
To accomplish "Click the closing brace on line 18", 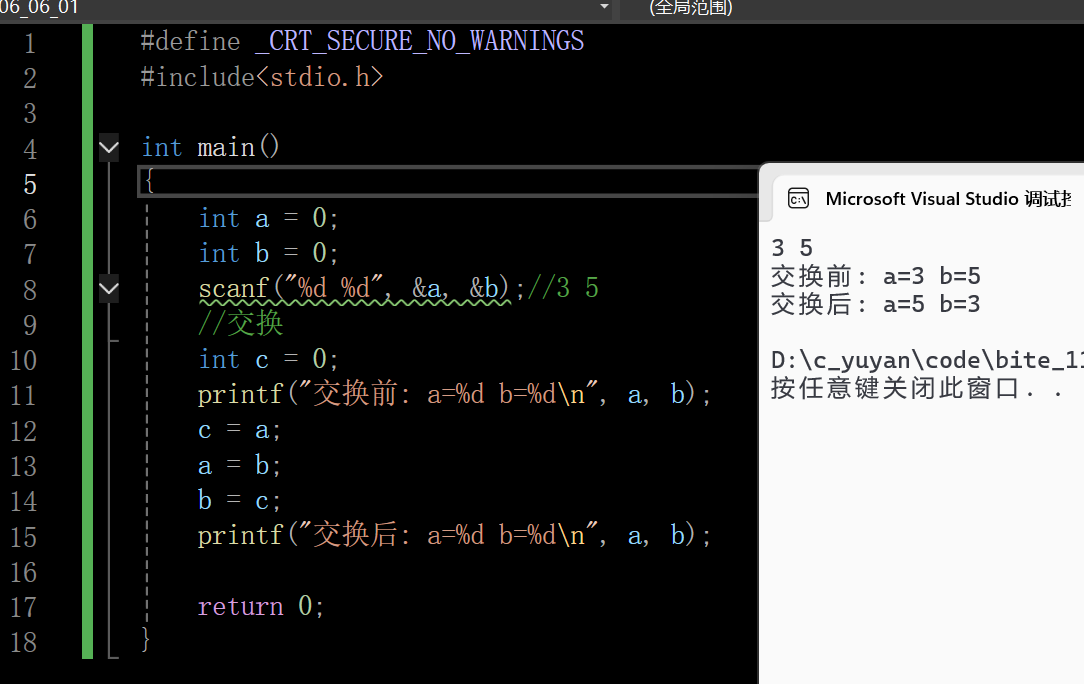I will coord(145,639).
